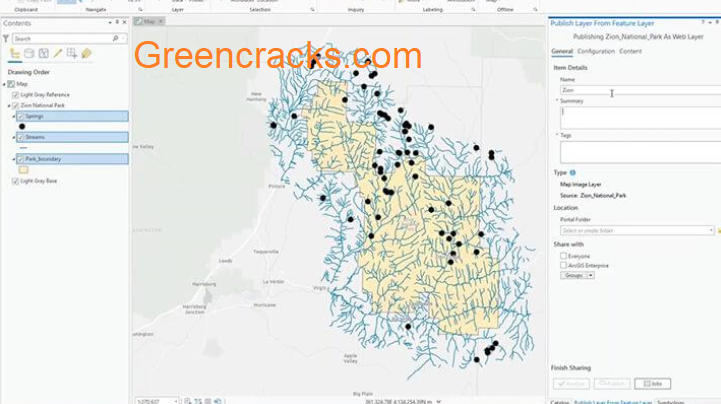721x404 pixels.
Task: Select the List By Snapping icon
Action: point(72,53)
